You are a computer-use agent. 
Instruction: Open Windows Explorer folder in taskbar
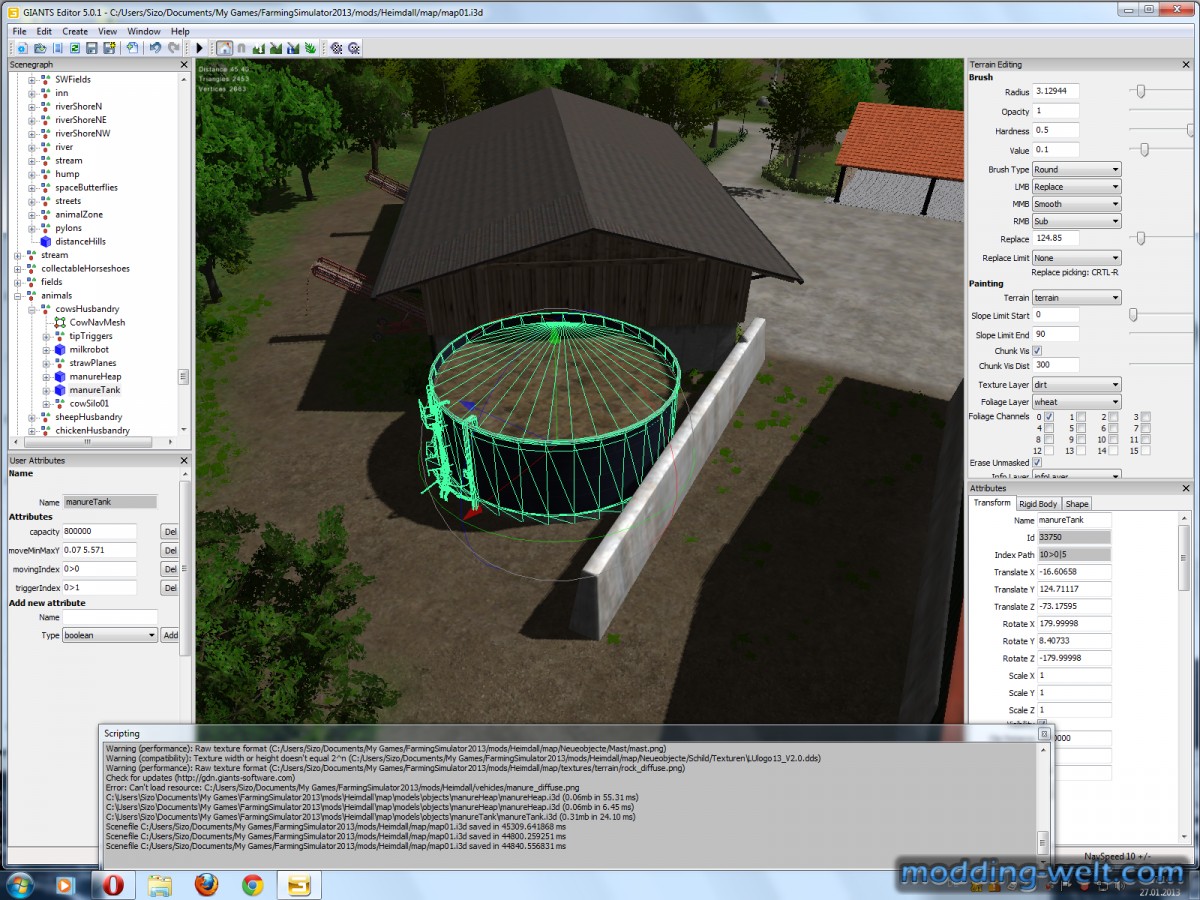(x=159, y=884)
